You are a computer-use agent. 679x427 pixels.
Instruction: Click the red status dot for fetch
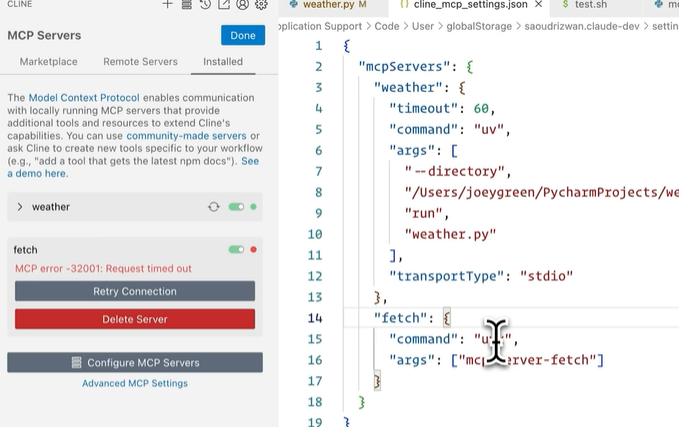pyautogui.click(x=253, y=249)
